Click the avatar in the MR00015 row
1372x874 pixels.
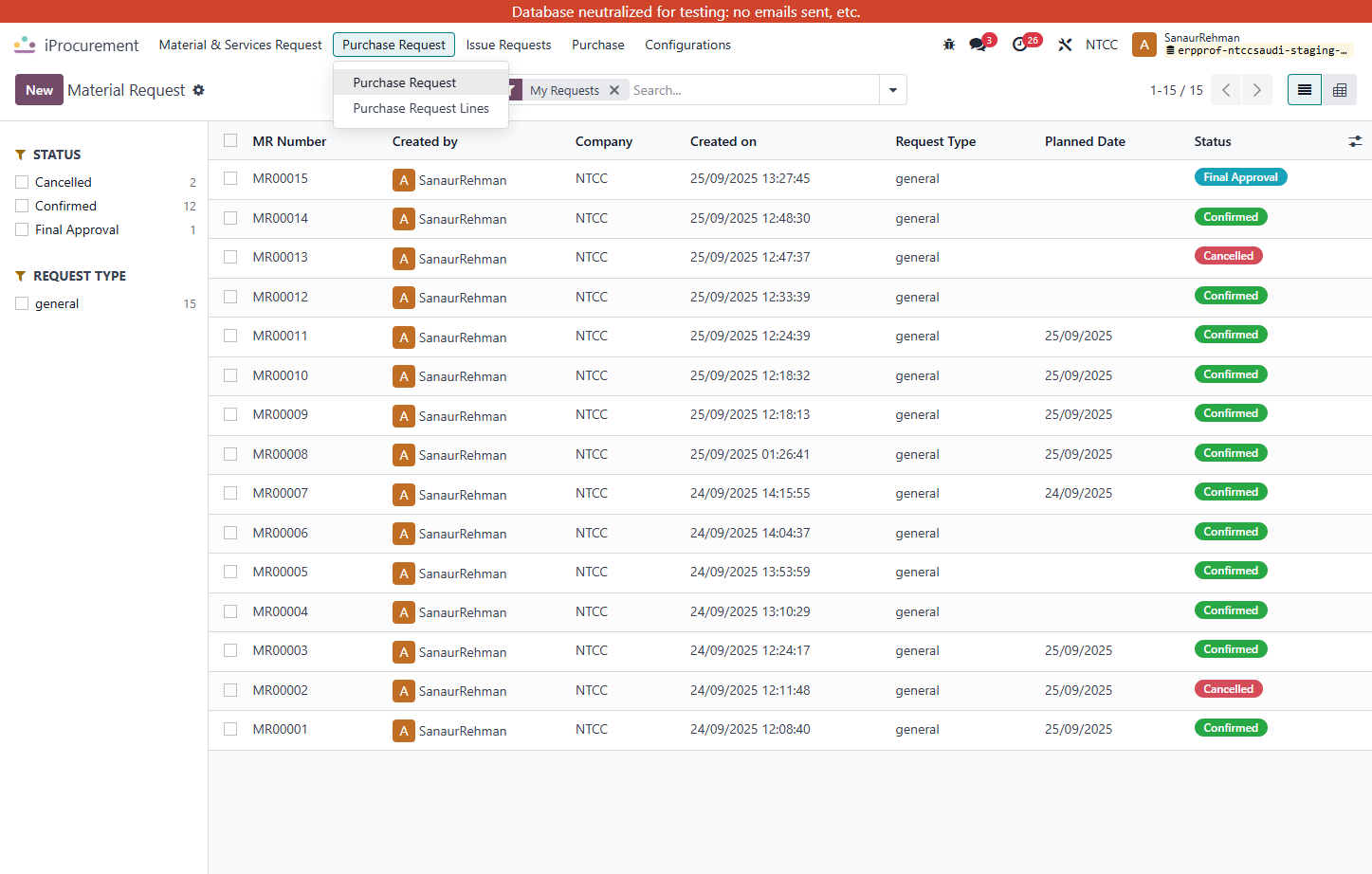pos(404,180)
